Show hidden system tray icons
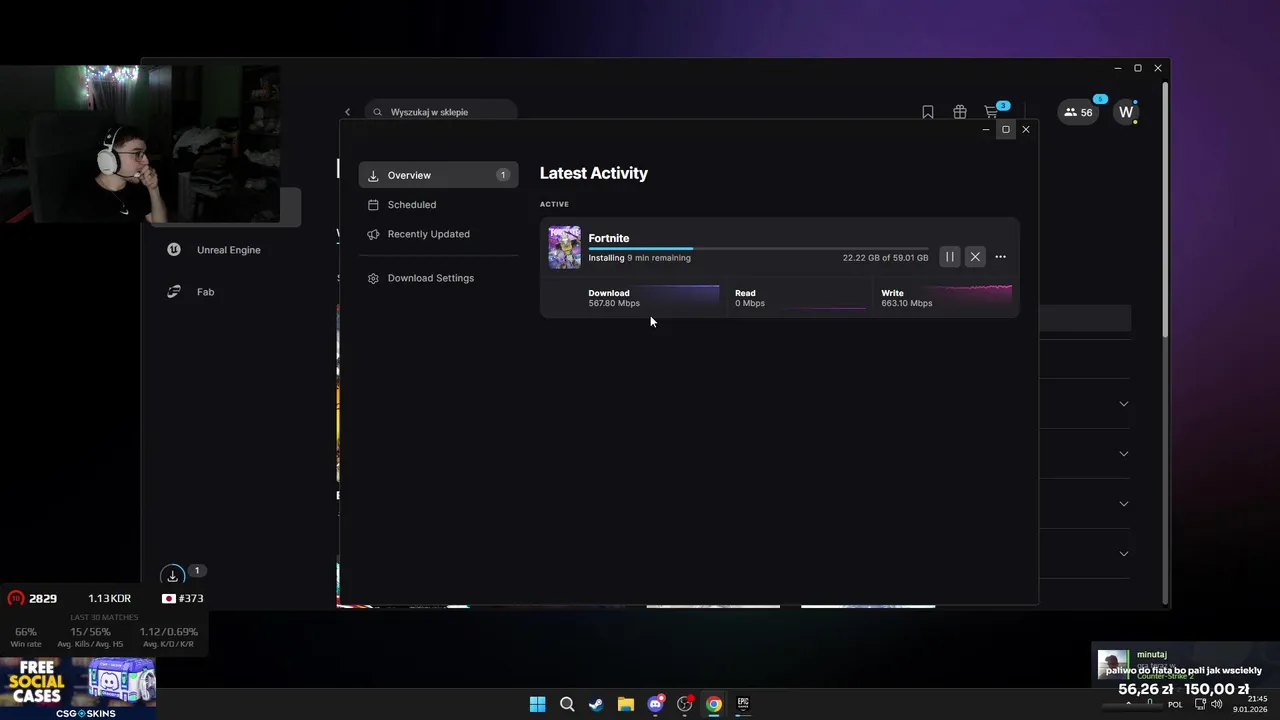1280x720 pixels. coord(1129,704)
